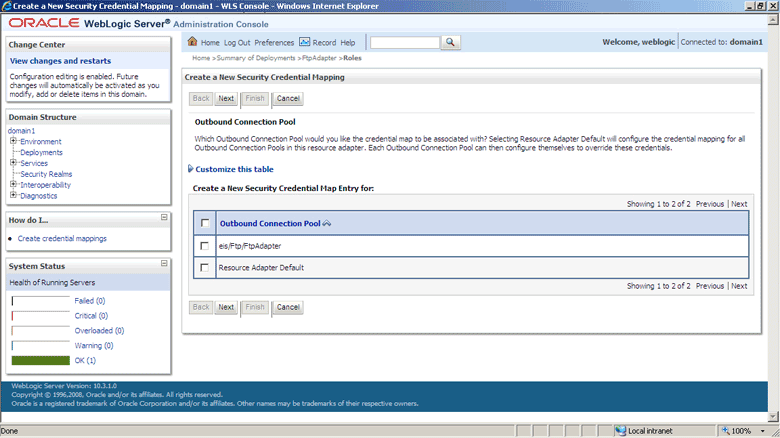Click upper Next pagination link above table
The width and height of the screenshot is (780, 438).
coord(739,204)
